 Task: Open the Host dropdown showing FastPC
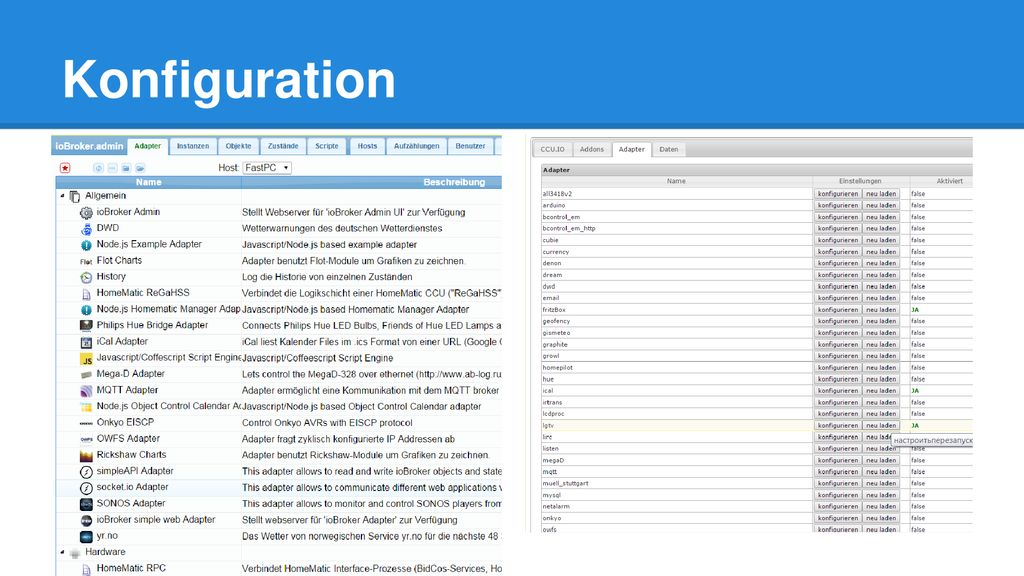click(267, 168)
